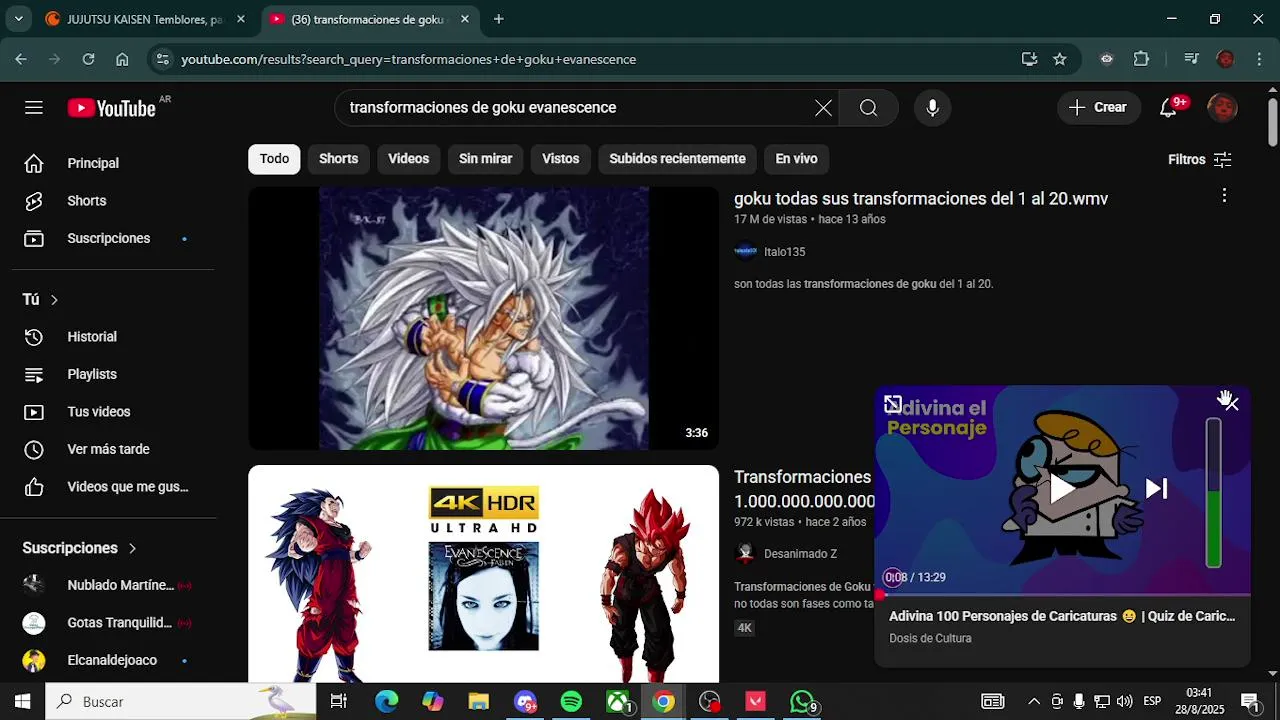
Task: Open the Crear create menu
Action: pos(1098,107)
